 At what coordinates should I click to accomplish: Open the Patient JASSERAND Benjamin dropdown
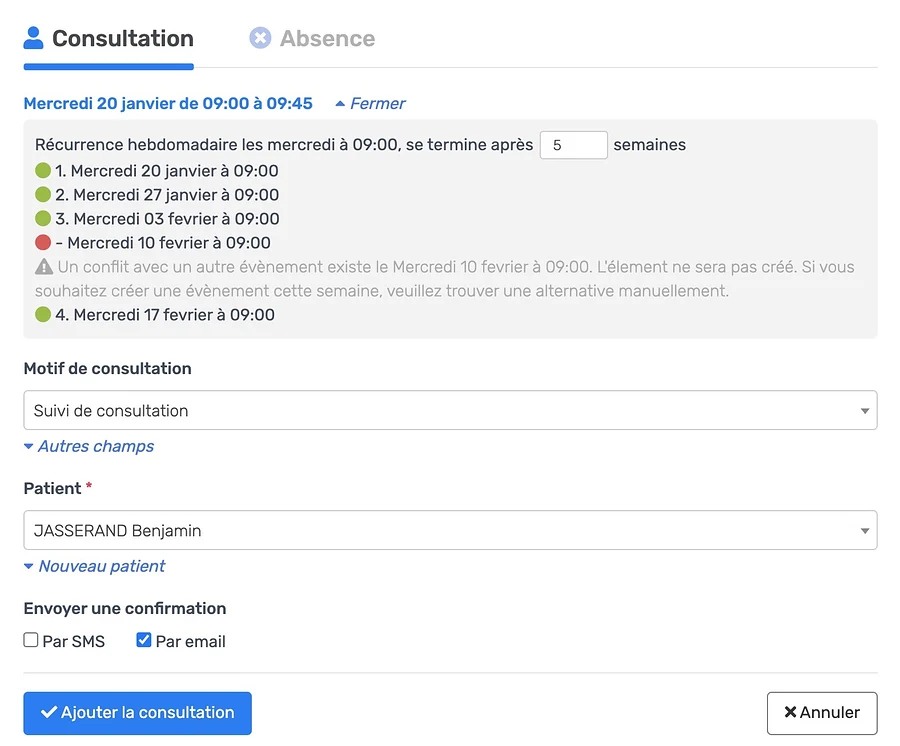(450, 530)
